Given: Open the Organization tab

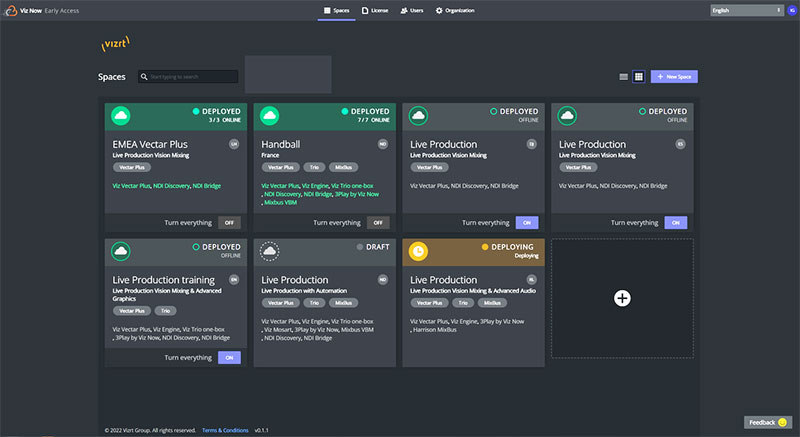Looking at the screenshot, I should point(455,10).
